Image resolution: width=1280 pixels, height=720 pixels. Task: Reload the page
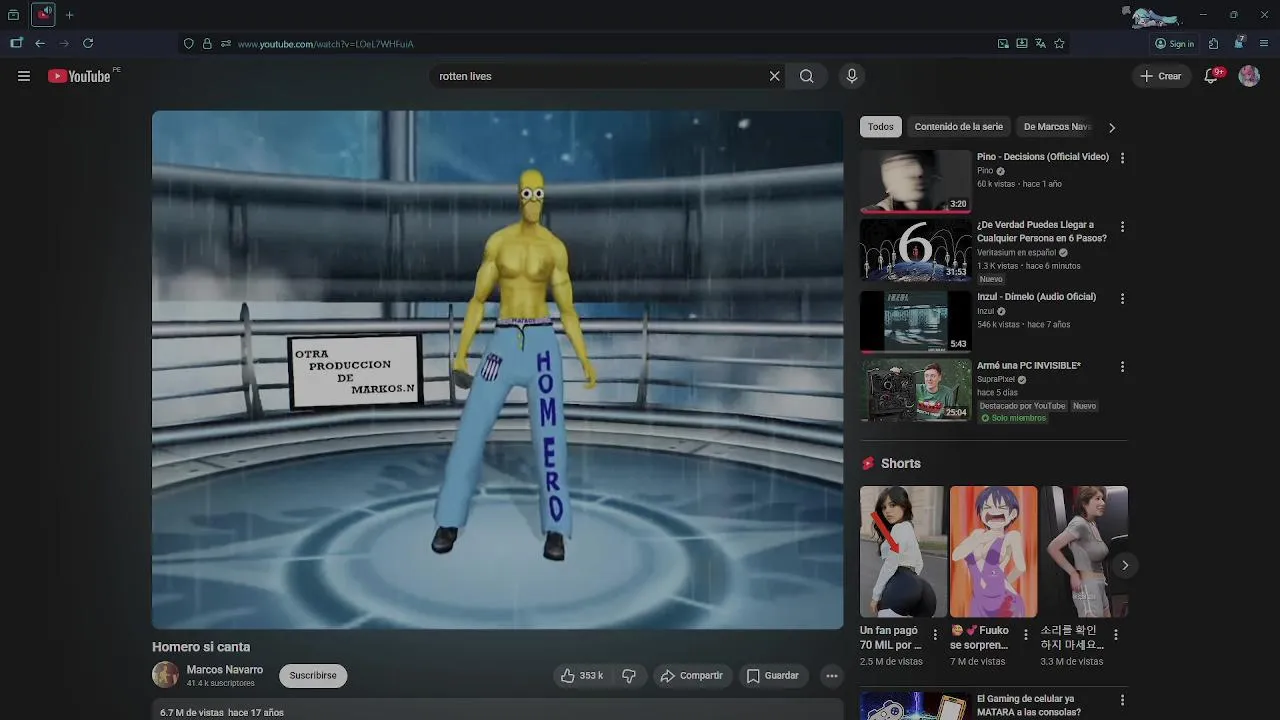point(88,43)
